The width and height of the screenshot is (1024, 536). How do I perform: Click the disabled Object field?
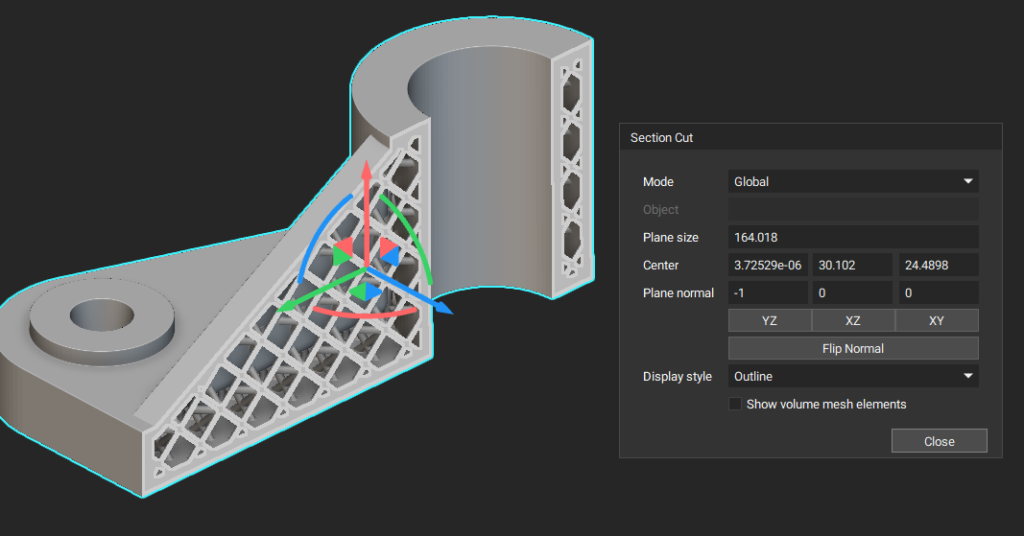853,210
